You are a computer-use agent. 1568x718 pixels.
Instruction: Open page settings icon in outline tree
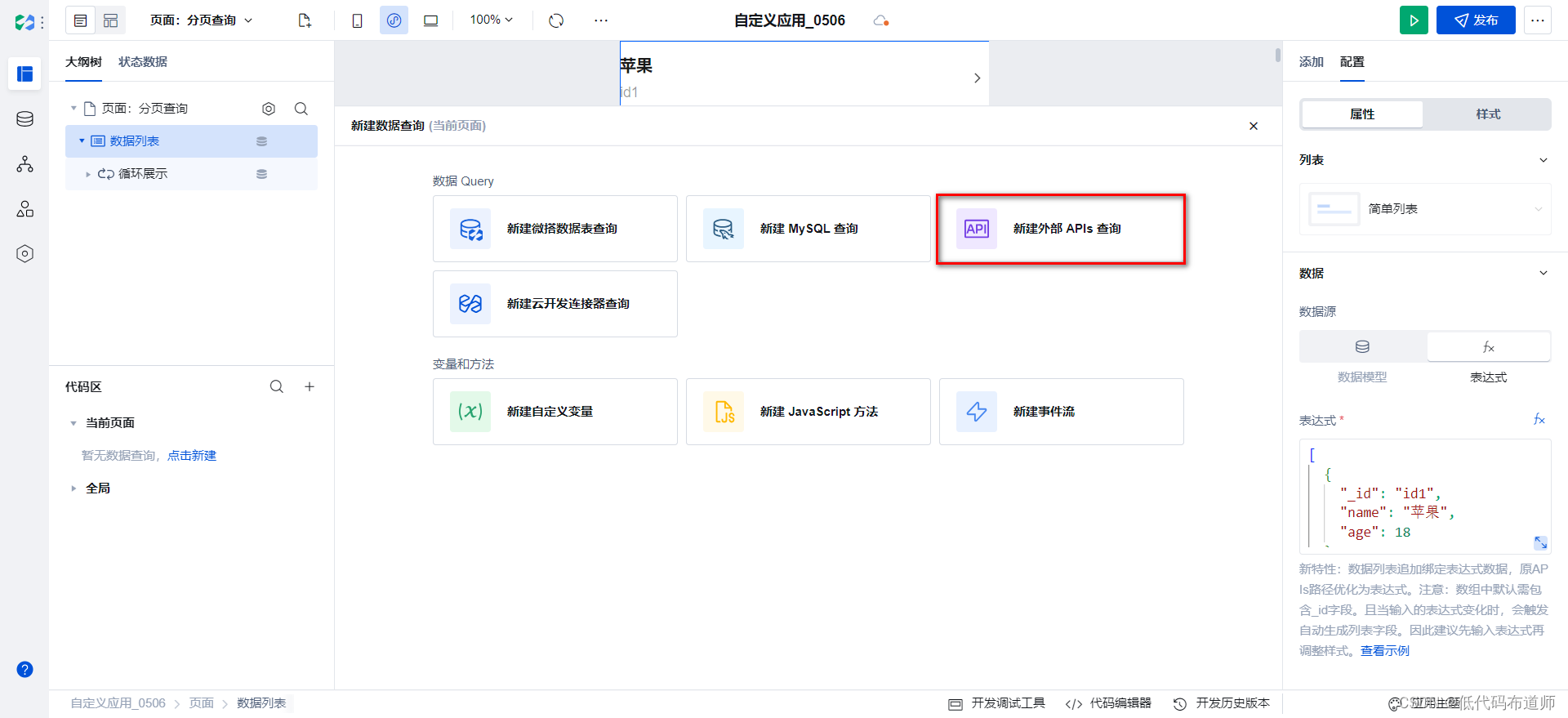coord(269,109)
